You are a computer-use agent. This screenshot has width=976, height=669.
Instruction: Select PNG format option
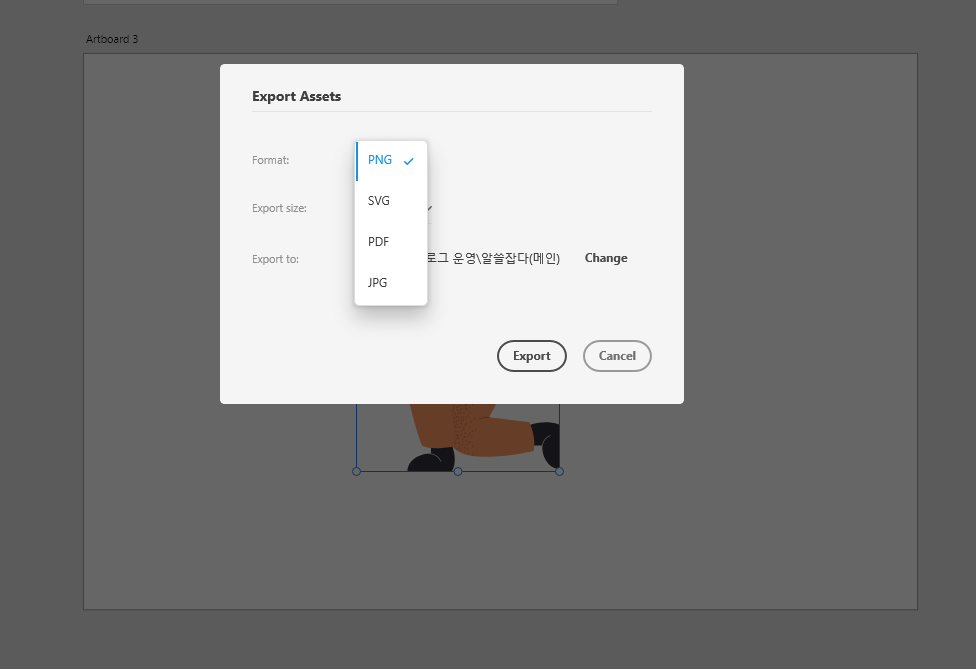[391, 161]
